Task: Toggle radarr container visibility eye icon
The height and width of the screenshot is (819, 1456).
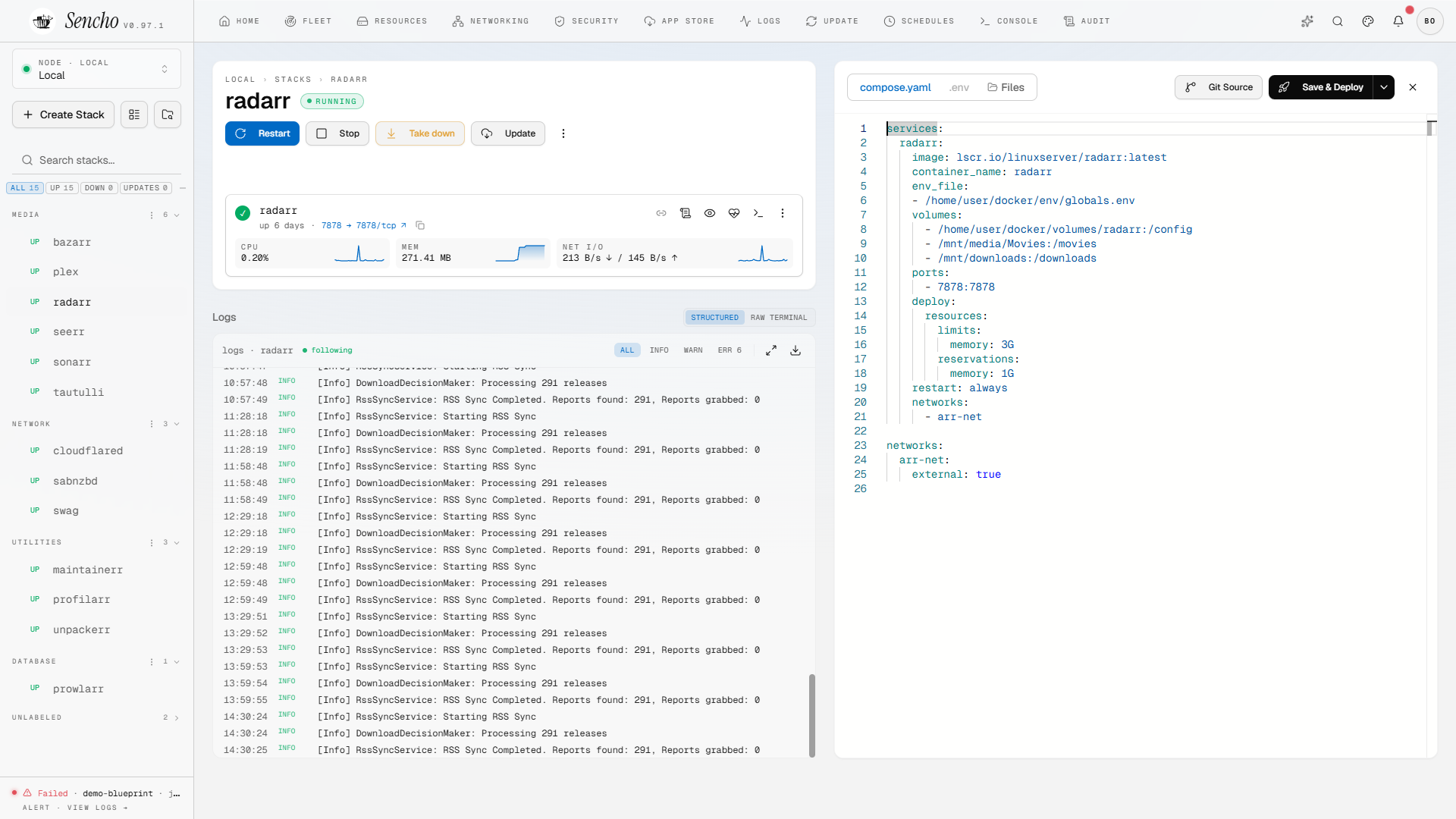Action: click(x=710, y=213)
